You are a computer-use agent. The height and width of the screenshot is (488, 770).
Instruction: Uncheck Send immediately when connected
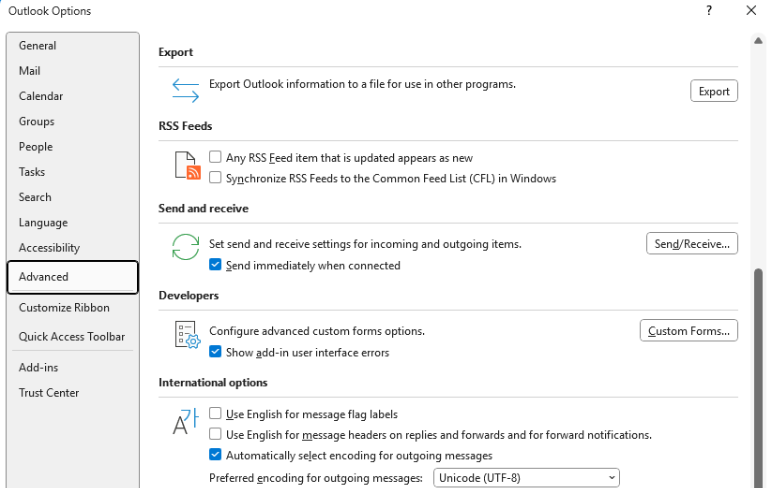click(x=216, y=265)
